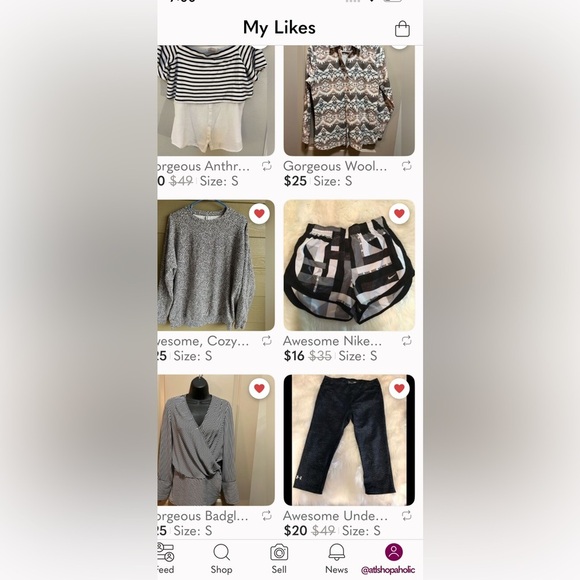Open the Gorgeous Wool title link
The width and height of the screenshot is (580, 580).
(335, 166)
